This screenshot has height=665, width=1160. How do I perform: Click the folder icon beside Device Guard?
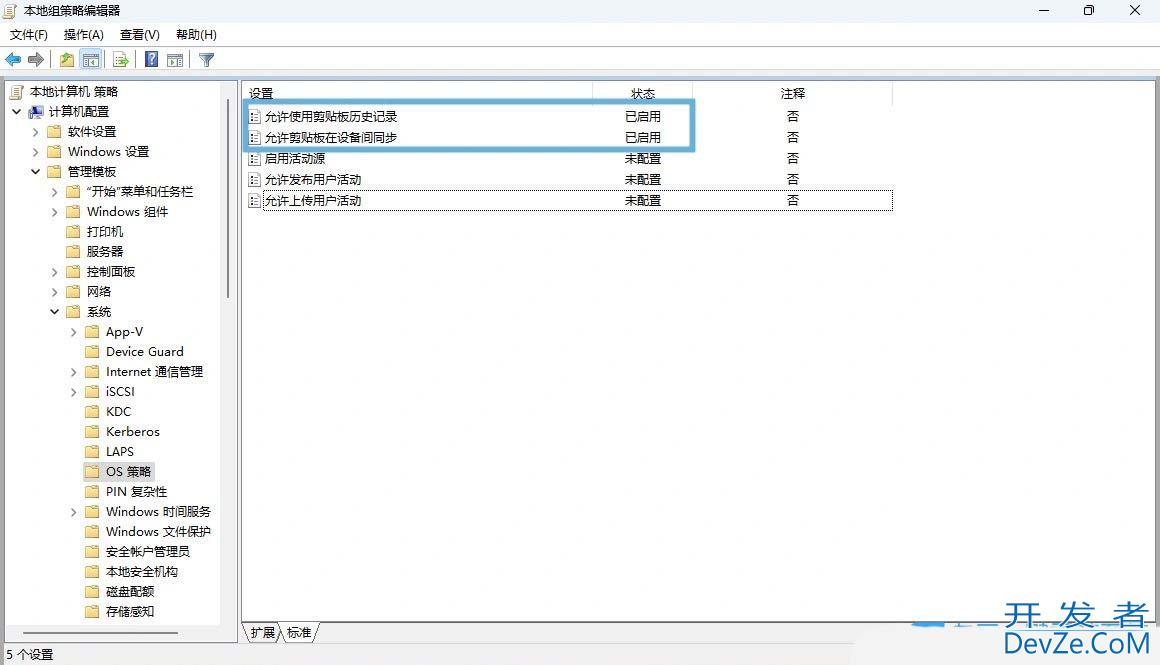[x=92, y=351]
